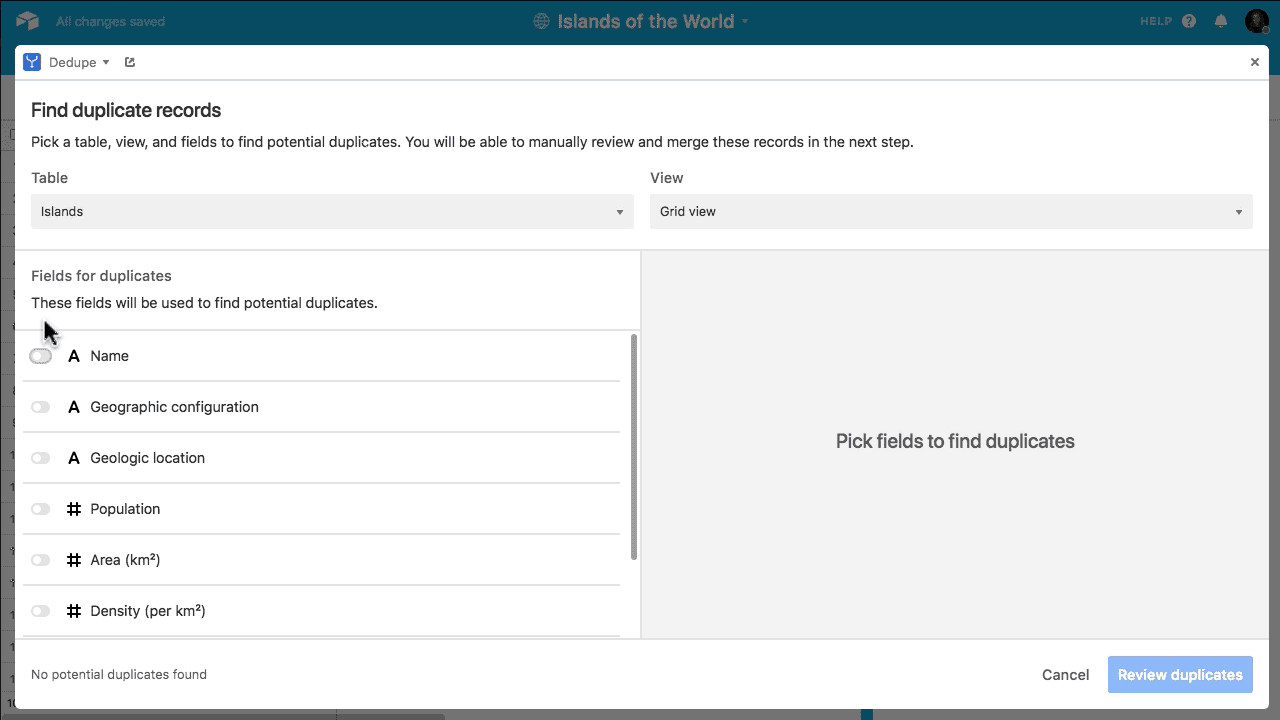Click the Airtable logo icon

27,21
